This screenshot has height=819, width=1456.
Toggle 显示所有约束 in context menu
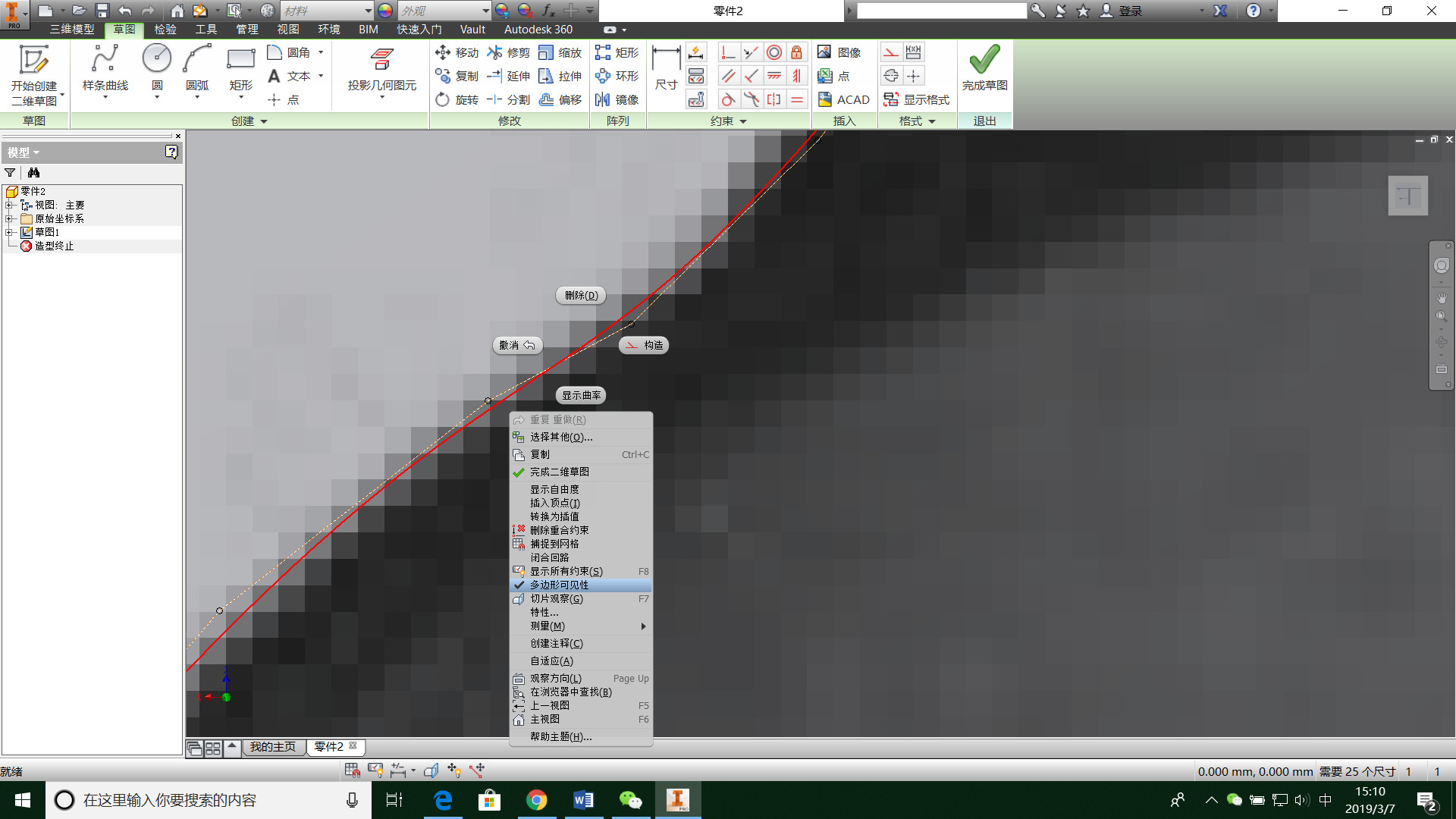tap(581, 572)
